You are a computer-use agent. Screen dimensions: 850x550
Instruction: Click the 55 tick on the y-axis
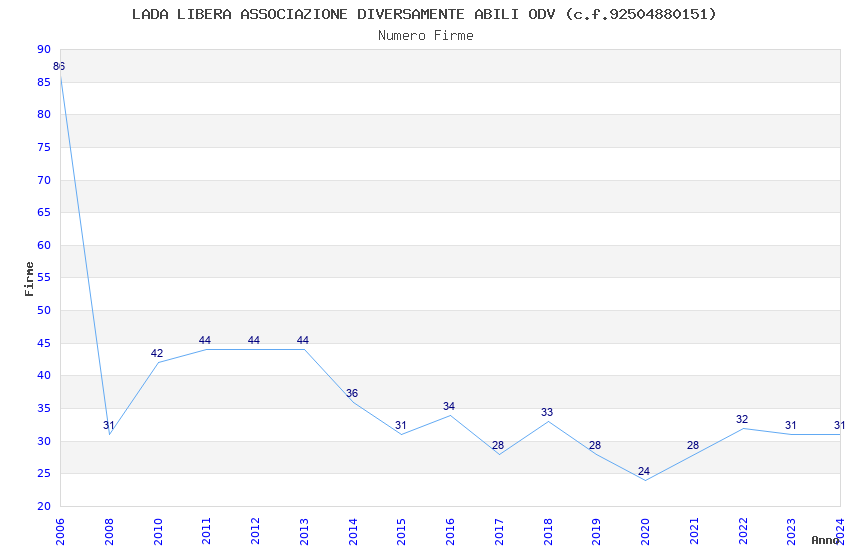point(43,278)
